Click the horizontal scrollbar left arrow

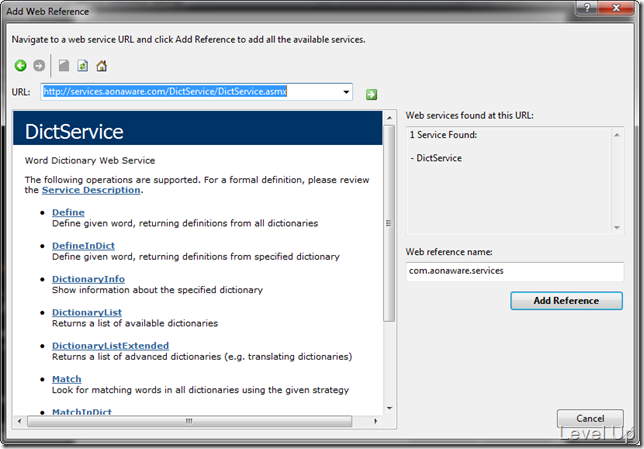click(19, 421)
